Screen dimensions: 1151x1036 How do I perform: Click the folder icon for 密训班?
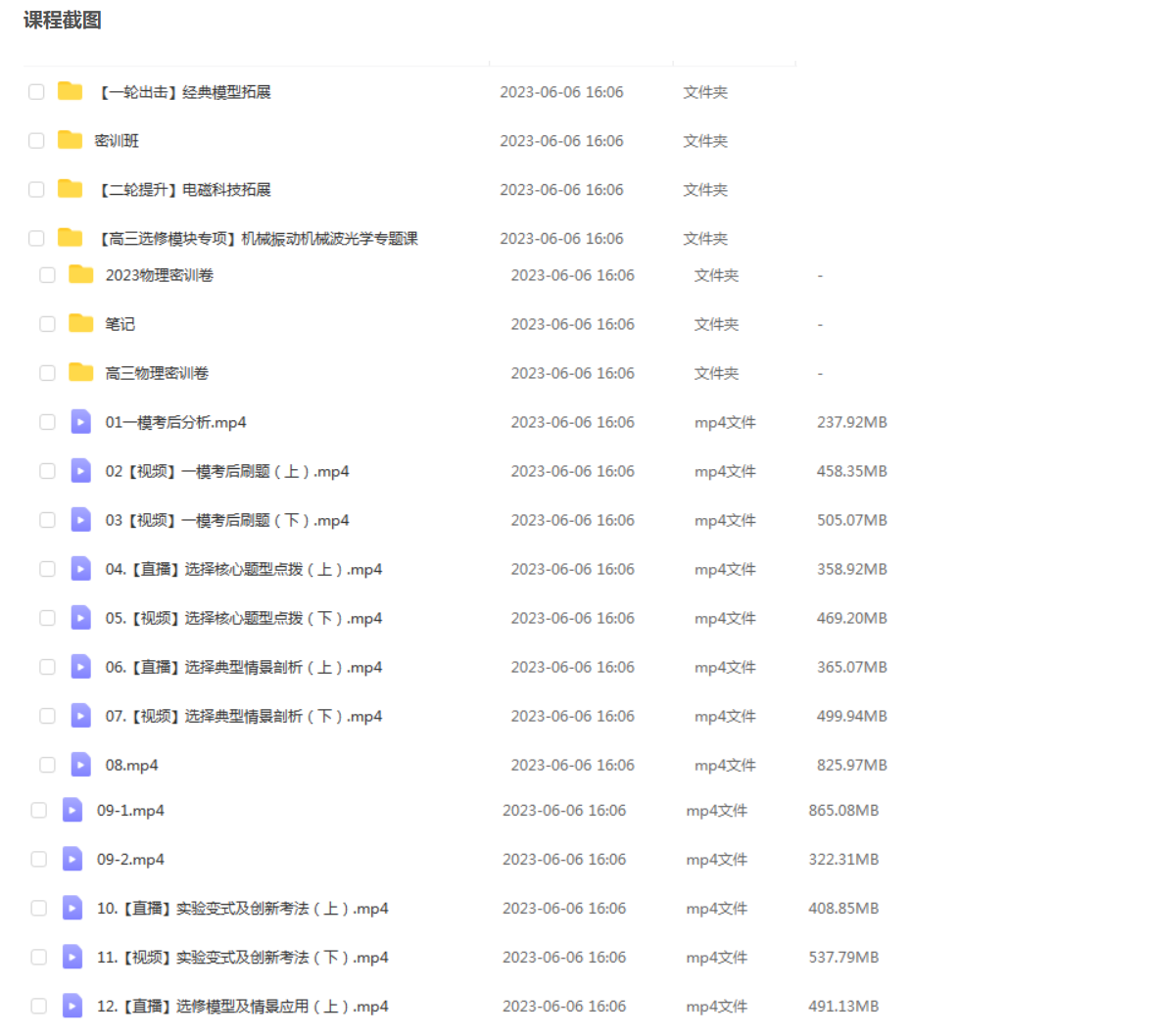coord(70,140)
